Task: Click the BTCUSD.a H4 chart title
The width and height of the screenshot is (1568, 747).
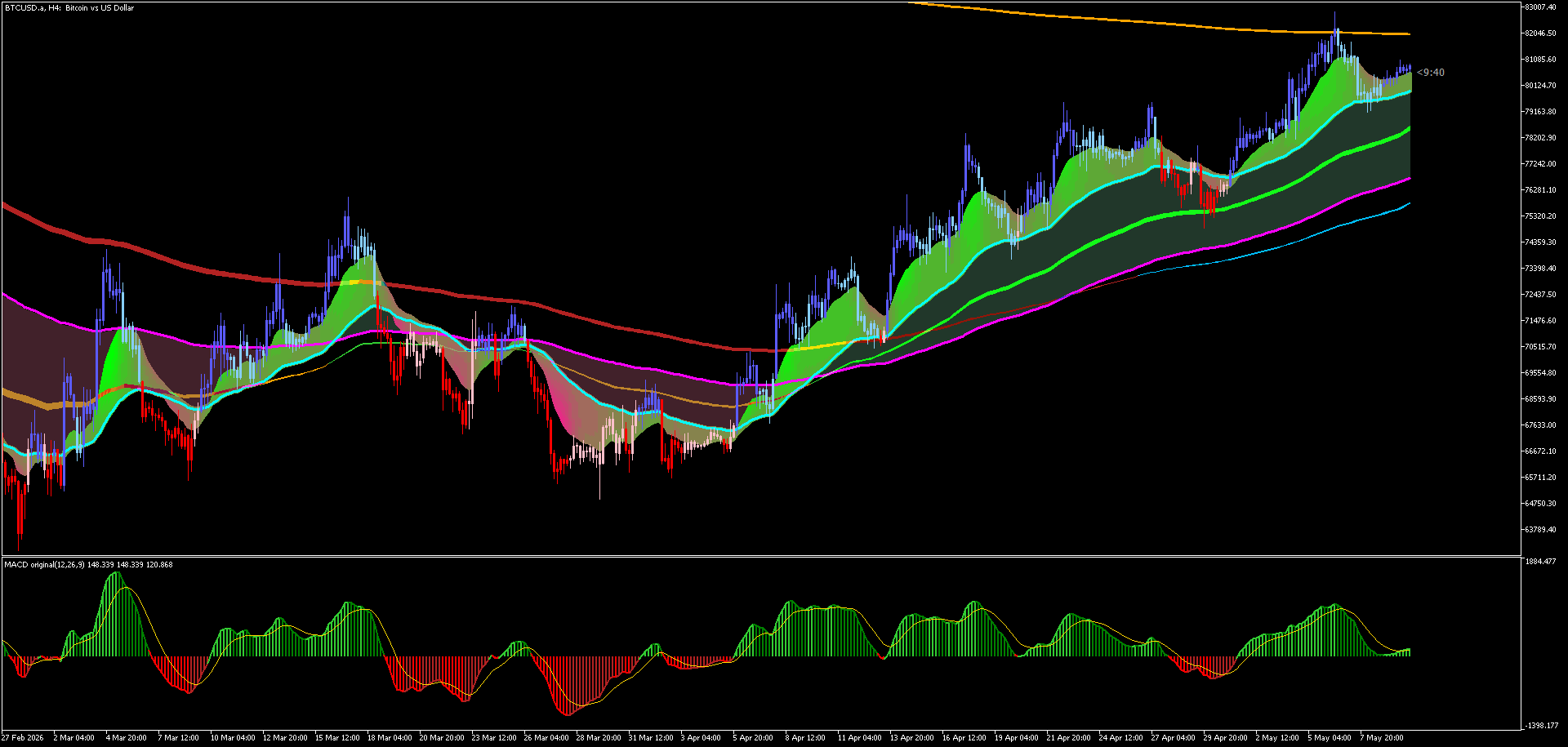Action: pyautogui.click(x=69, y=7)
